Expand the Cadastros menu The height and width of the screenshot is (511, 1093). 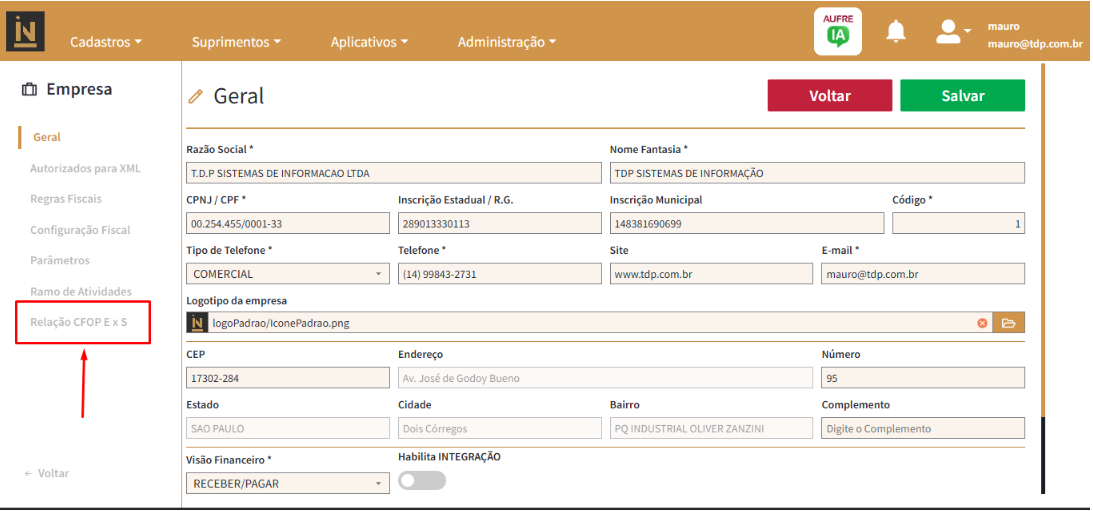point(105,42)
